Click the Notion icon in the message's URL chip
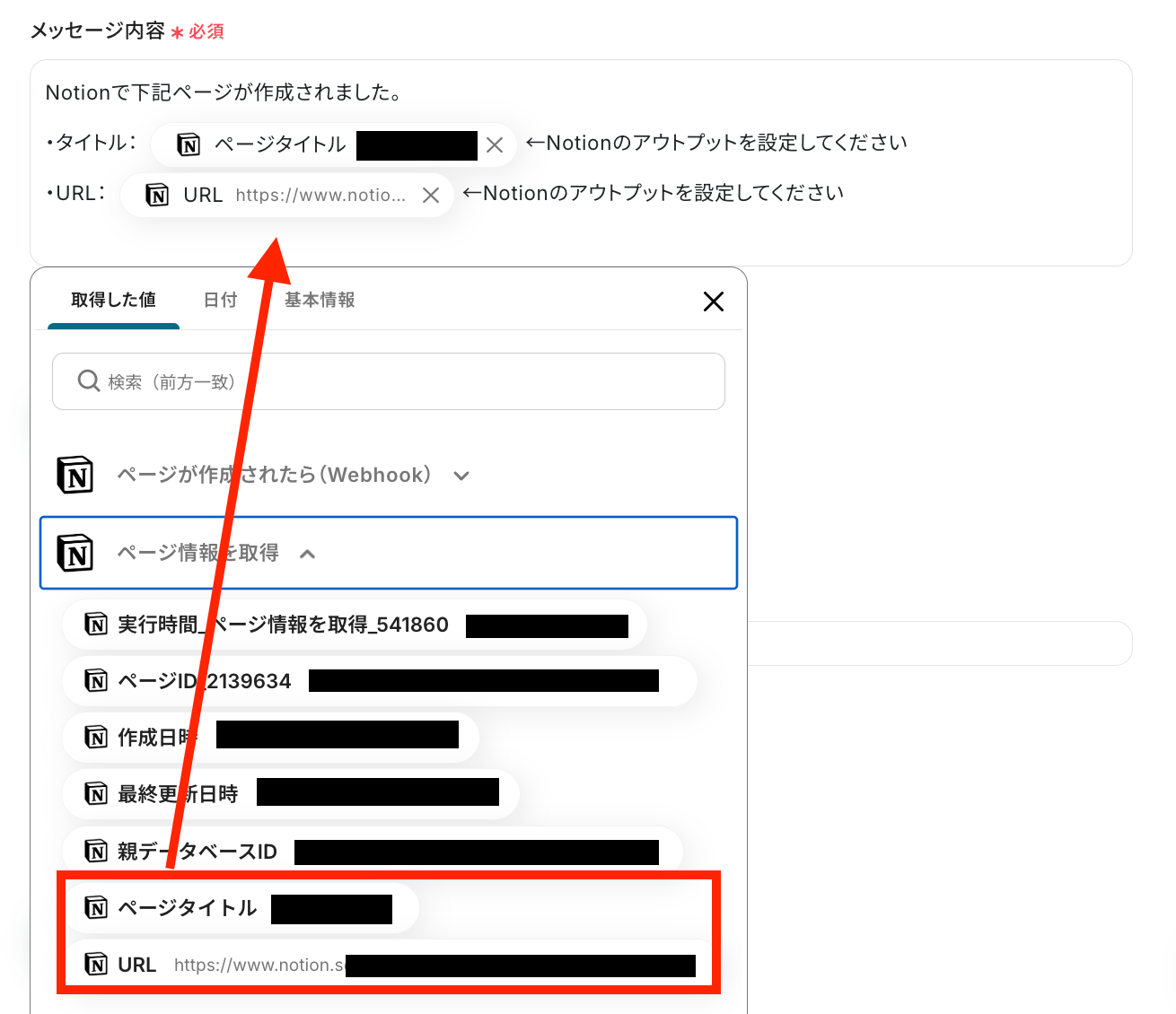Viewport: 1176px width, 1014px height. click(x=157, y=195)
